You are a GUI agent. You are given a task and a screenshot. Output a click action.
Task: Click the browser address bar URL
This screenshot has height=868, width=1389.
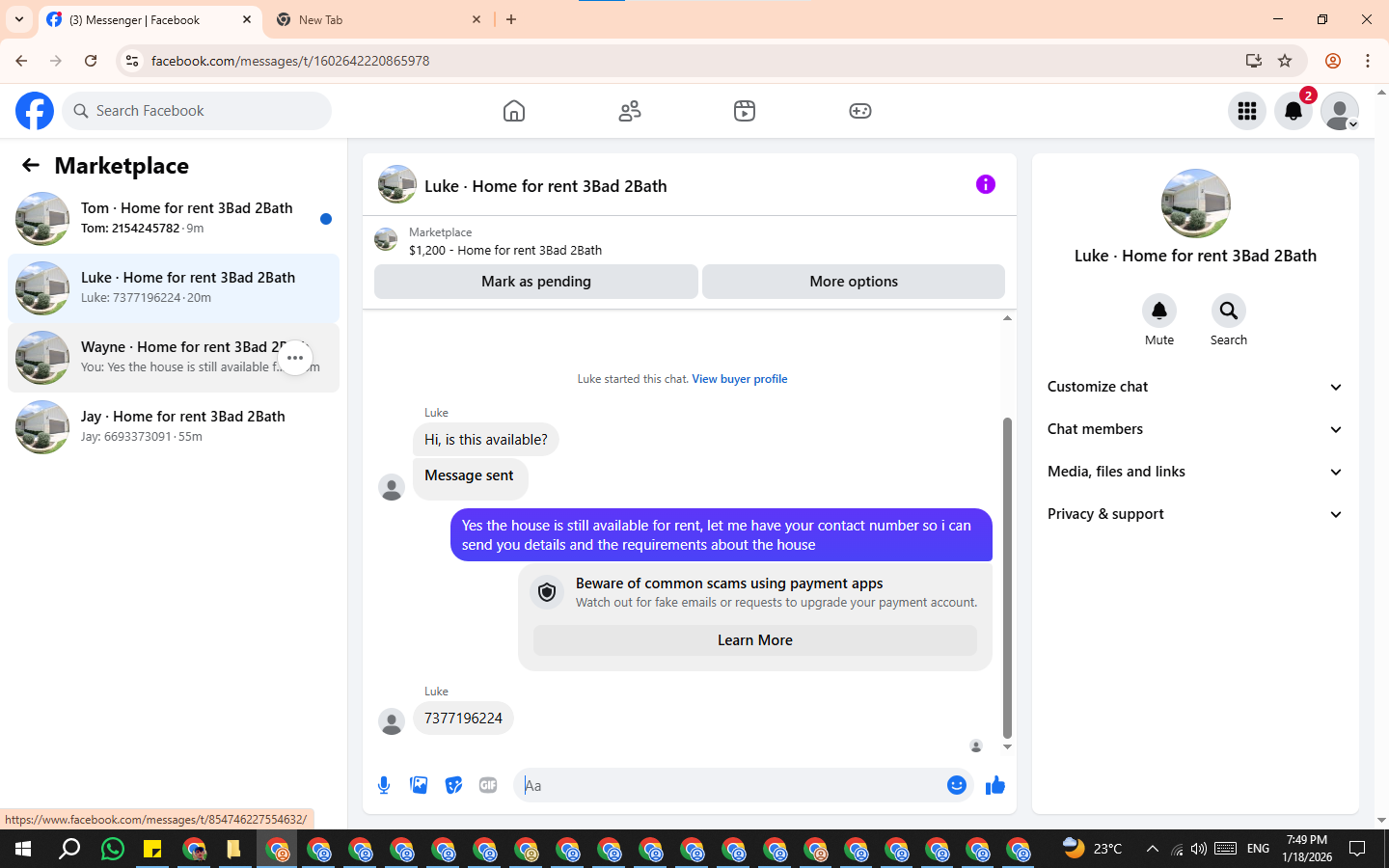coord(290,61)
